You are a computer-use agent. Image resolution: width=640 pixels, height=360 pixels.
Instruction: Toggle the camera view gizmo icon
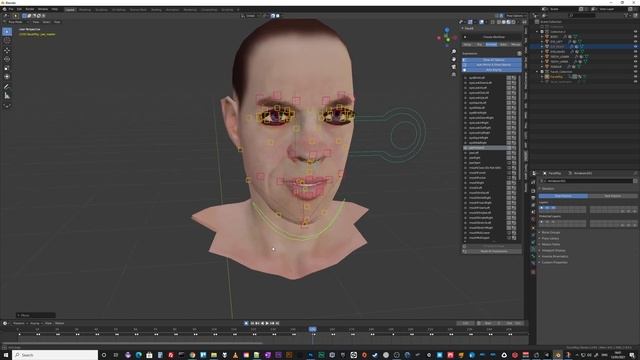coord(453,67)
